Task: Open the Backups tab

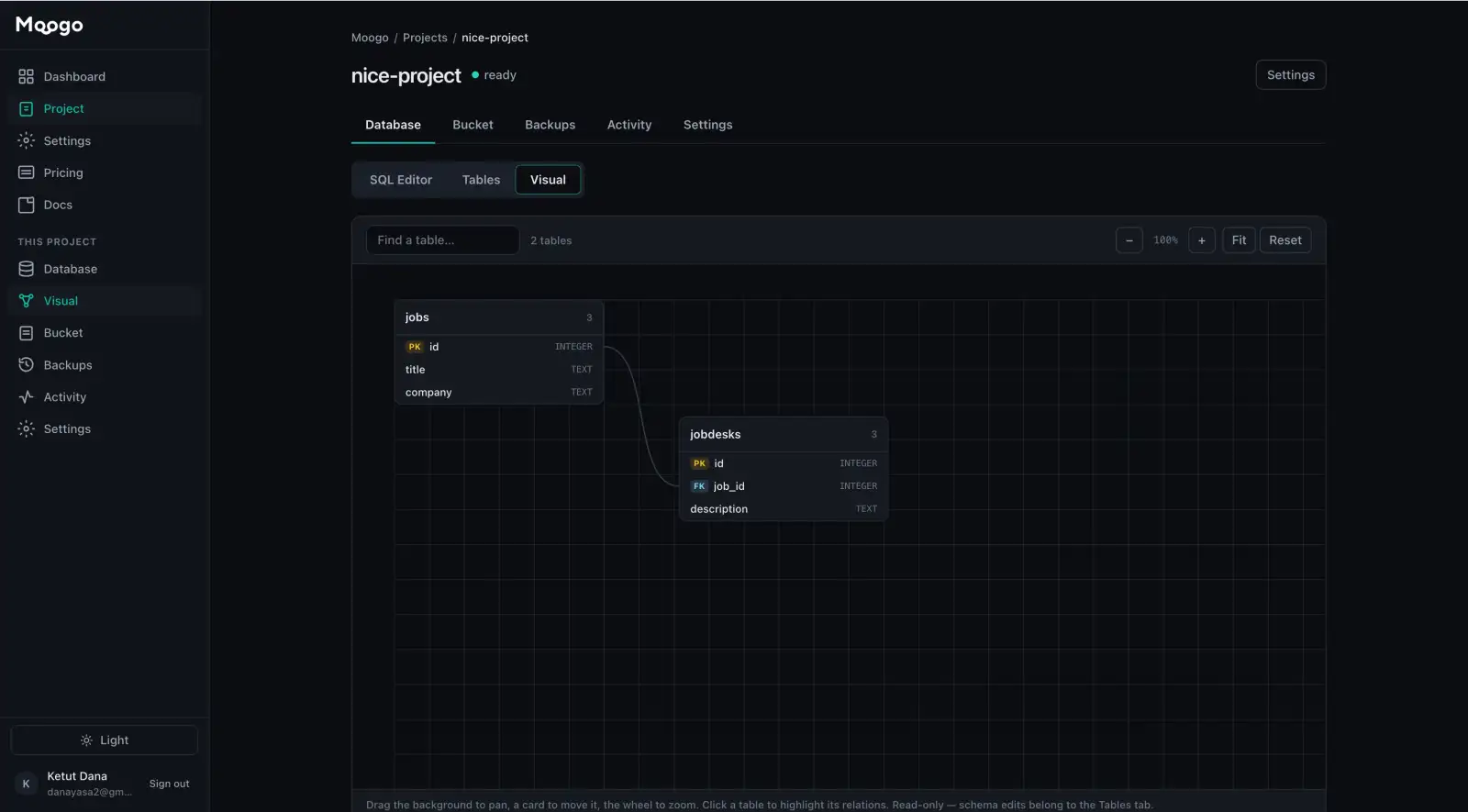Action: [x=550, y=125]
